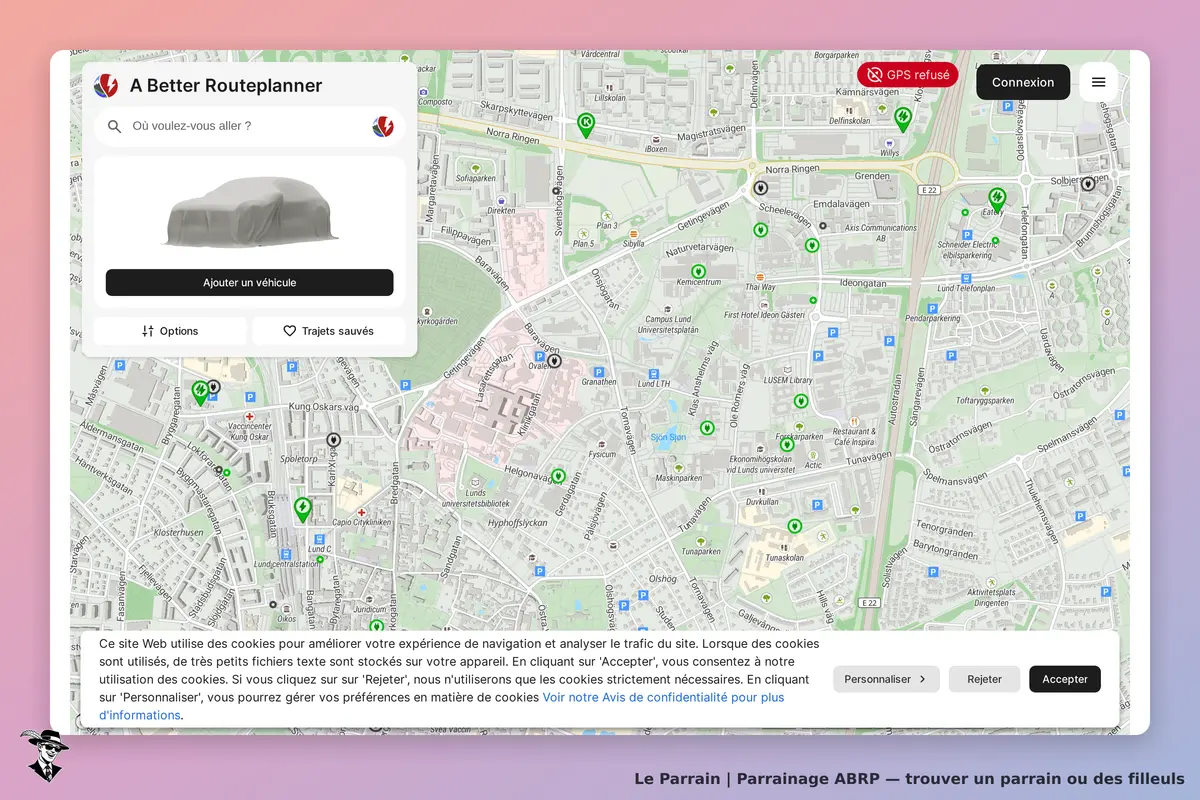Select the black plug marker at Ovalen

click(554, 361)
